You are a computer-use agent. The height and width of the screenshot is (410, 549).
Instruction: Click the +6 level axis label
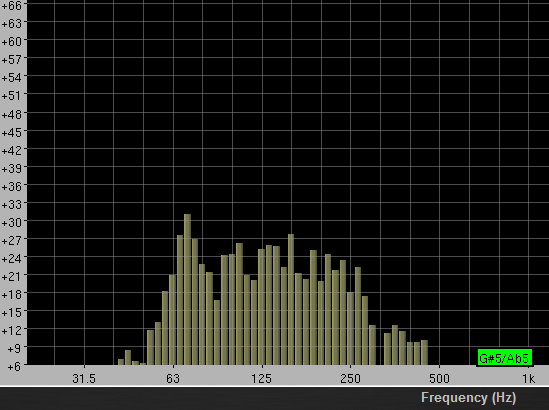point(14,367)
